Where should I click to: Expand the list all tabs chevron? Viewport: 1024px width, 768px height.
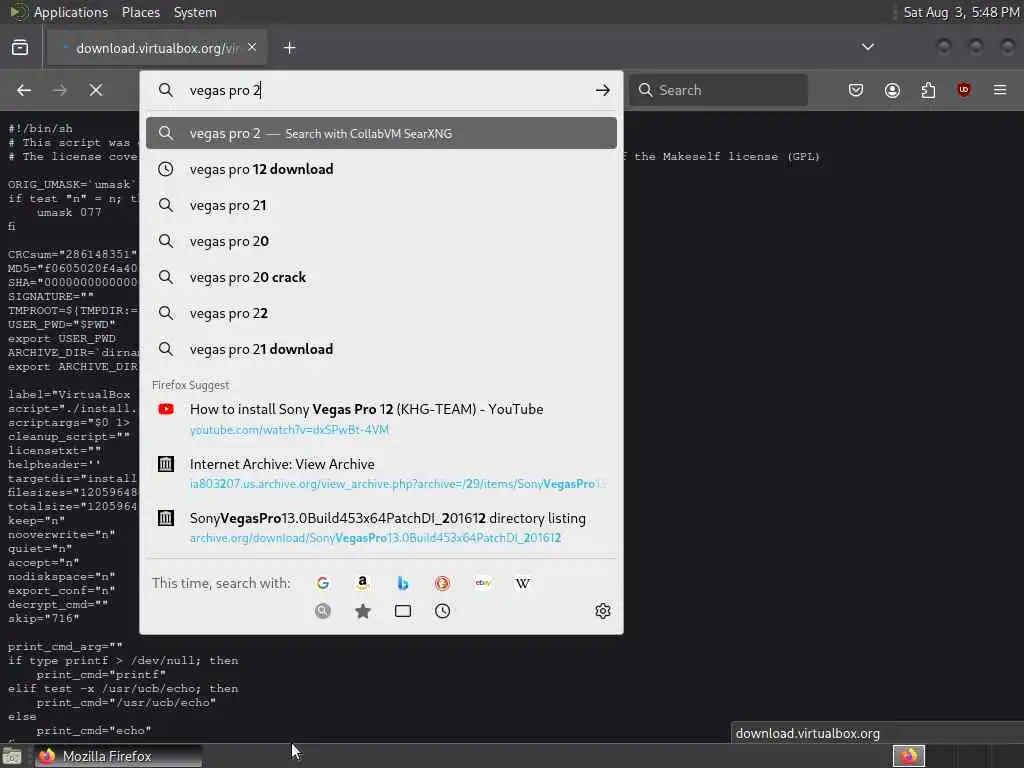point(868,47)
